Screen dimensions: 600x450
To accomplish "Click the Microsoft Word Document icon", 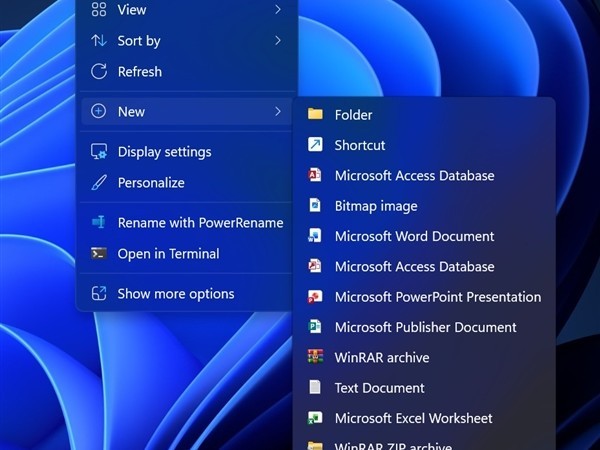I will pos(315,236).
